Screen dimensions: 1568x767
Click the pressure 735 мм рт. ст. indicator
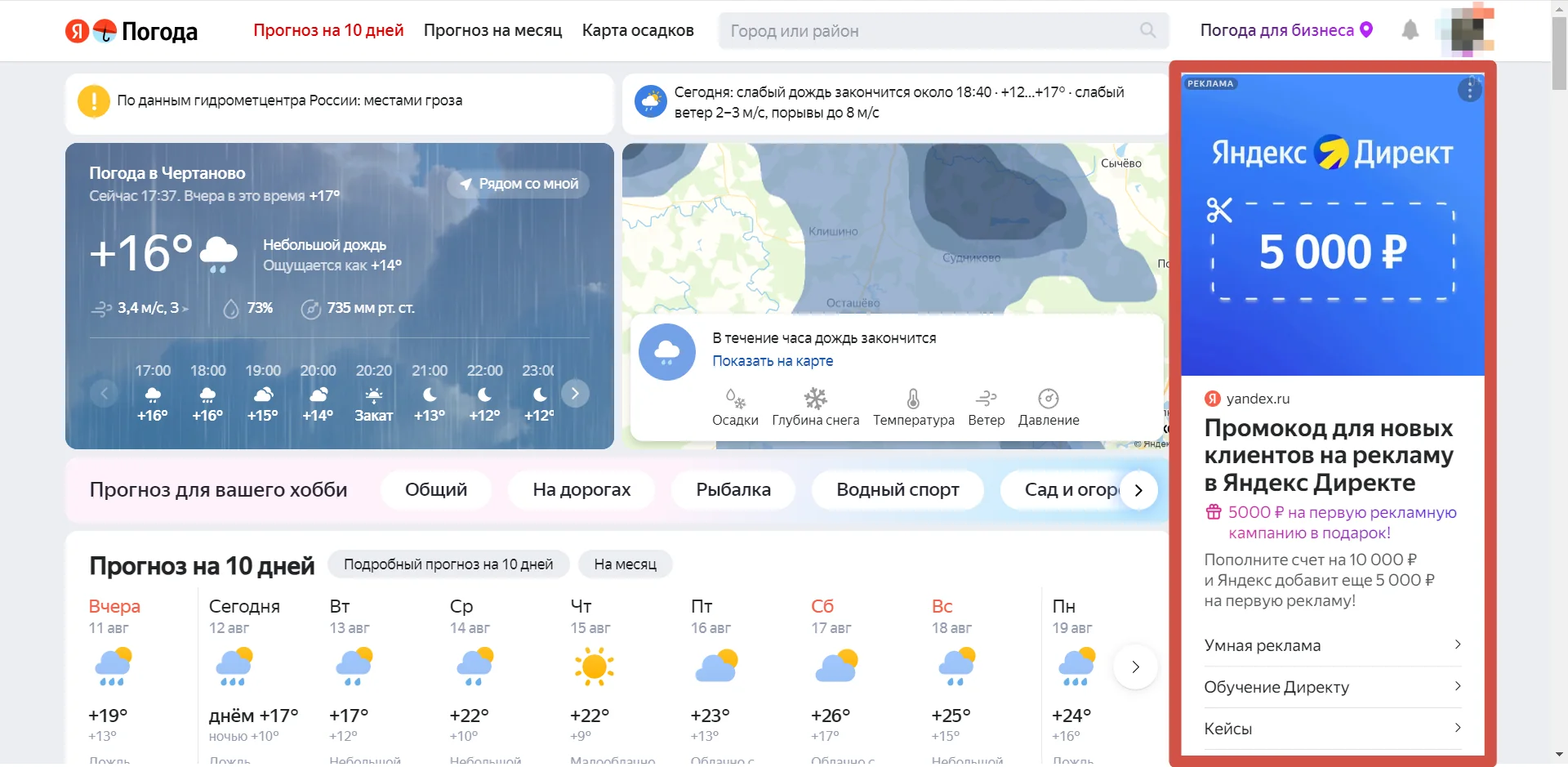pos(358,308)
